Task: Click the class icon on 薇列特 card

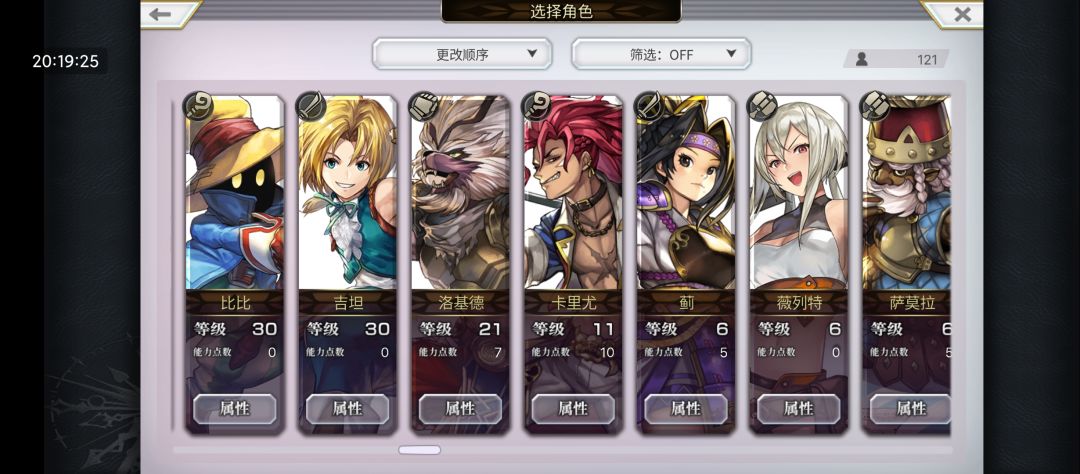Action: tap(762, 106)
